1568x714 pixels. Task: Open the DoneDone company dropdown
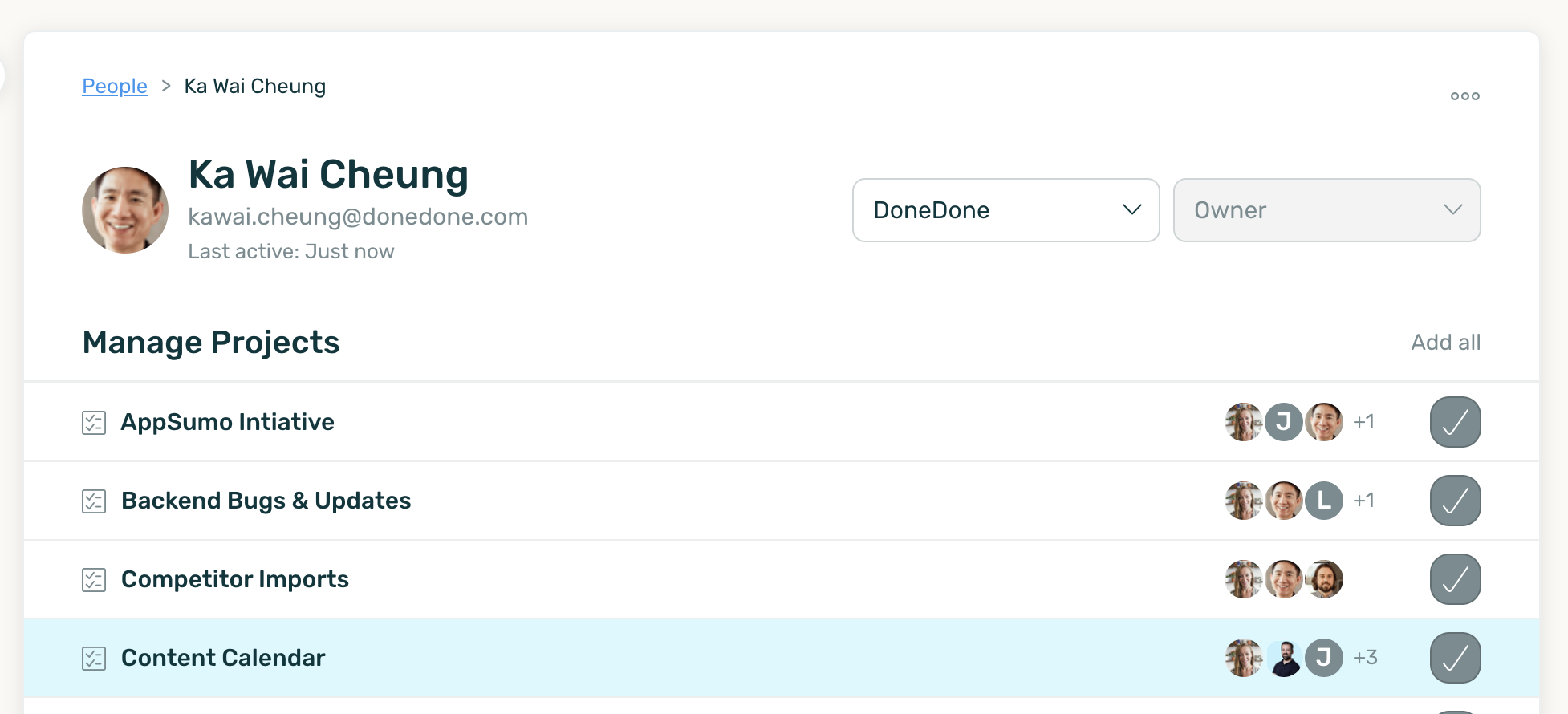(1006, 210)
